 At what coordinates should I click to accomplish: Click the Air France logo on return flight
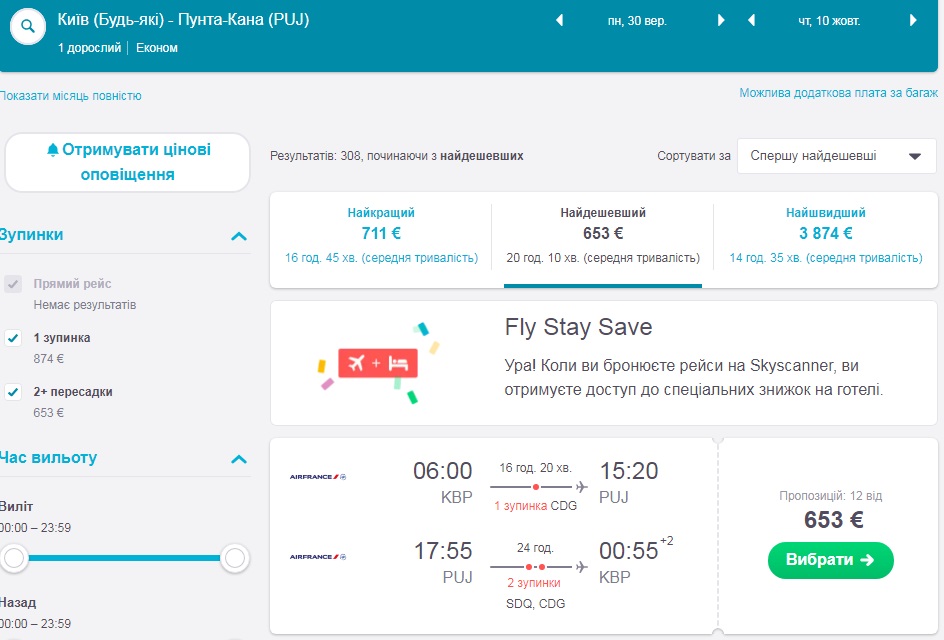coord(317,556)
